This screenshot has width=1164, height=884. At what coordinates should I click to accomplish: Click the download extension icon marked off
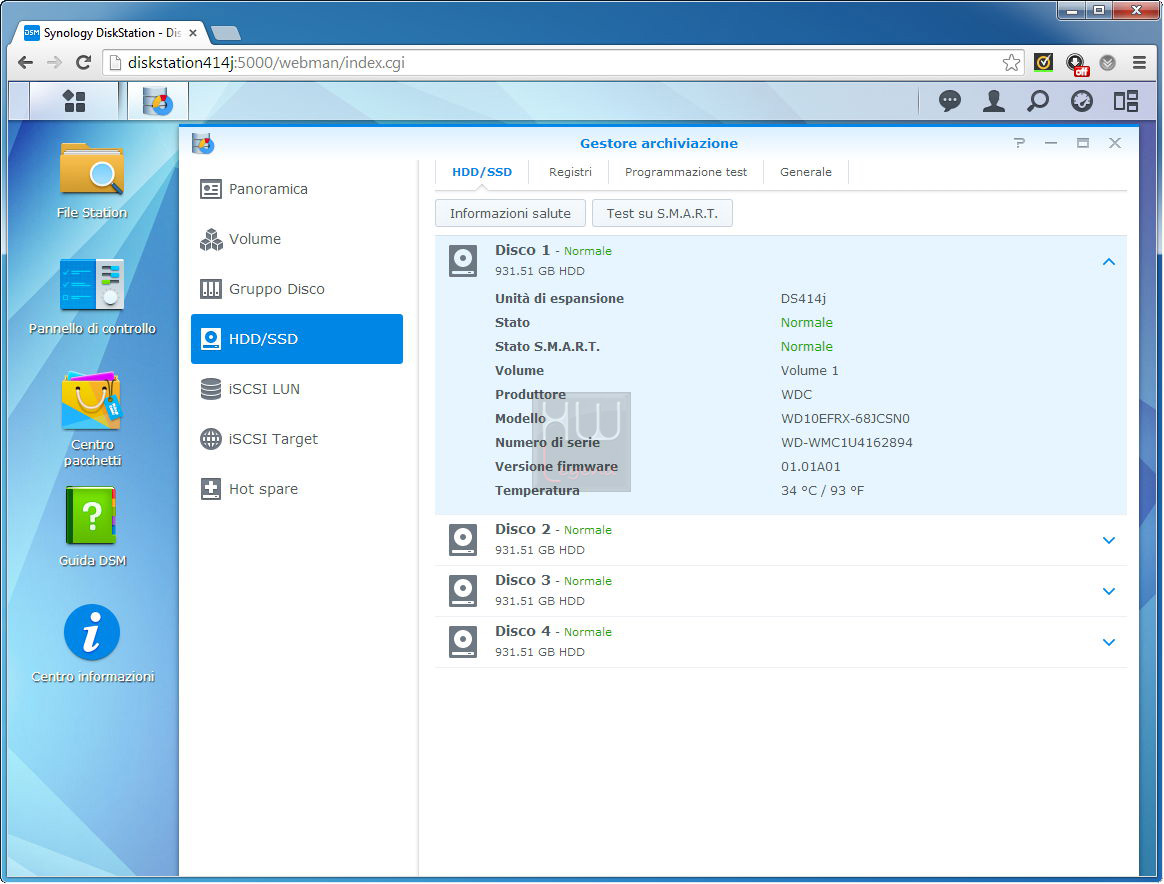pyautogui.click(x=1076, y=65)
